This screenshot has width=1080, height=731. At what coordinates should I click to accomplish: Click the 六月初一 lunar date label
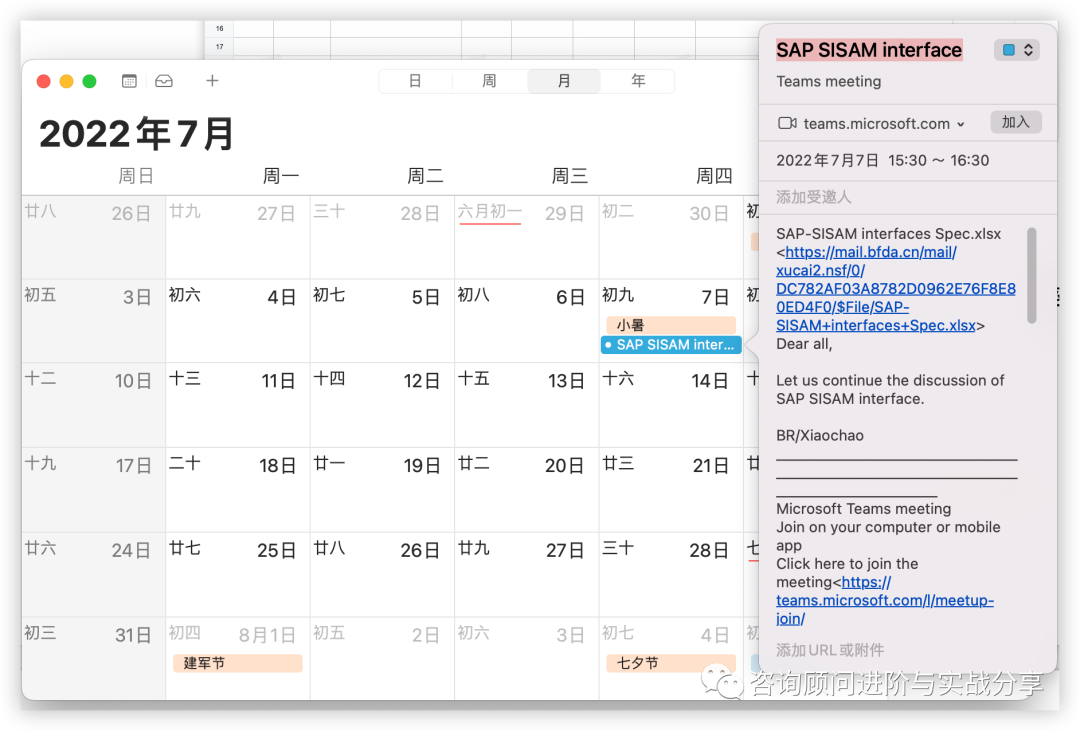point(490,212)
